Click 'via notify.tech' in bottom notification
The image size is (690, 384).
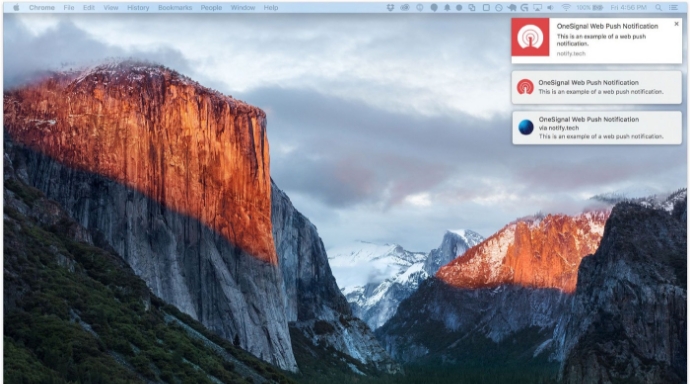click(x=559, y=128)
